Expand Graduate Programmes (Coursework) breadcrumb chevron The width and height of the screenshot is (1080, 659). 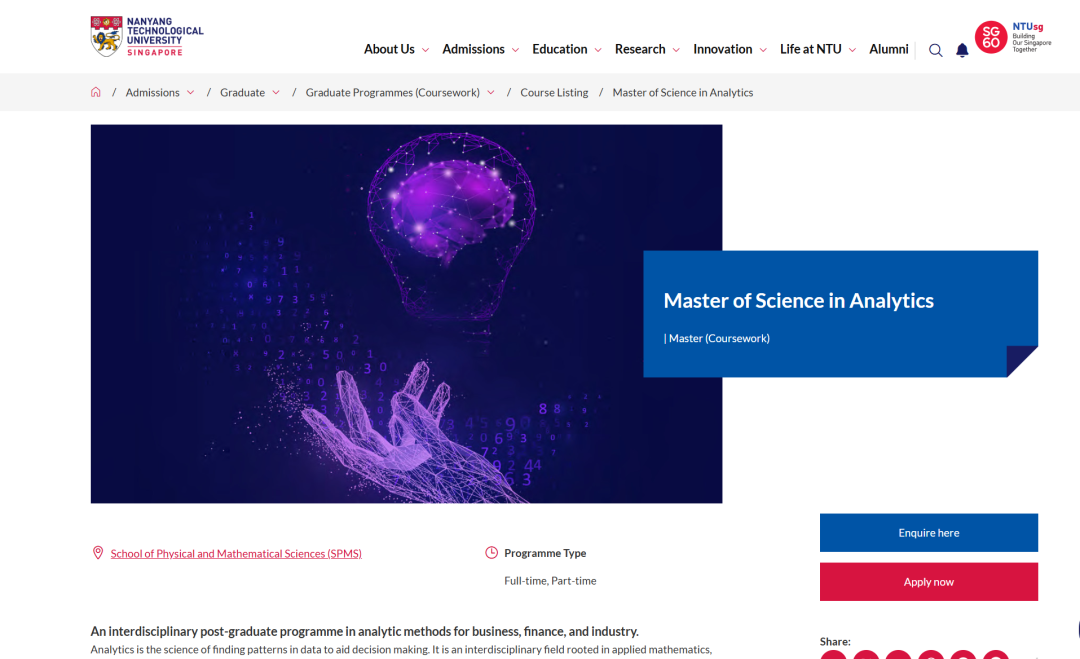[491, 93]
